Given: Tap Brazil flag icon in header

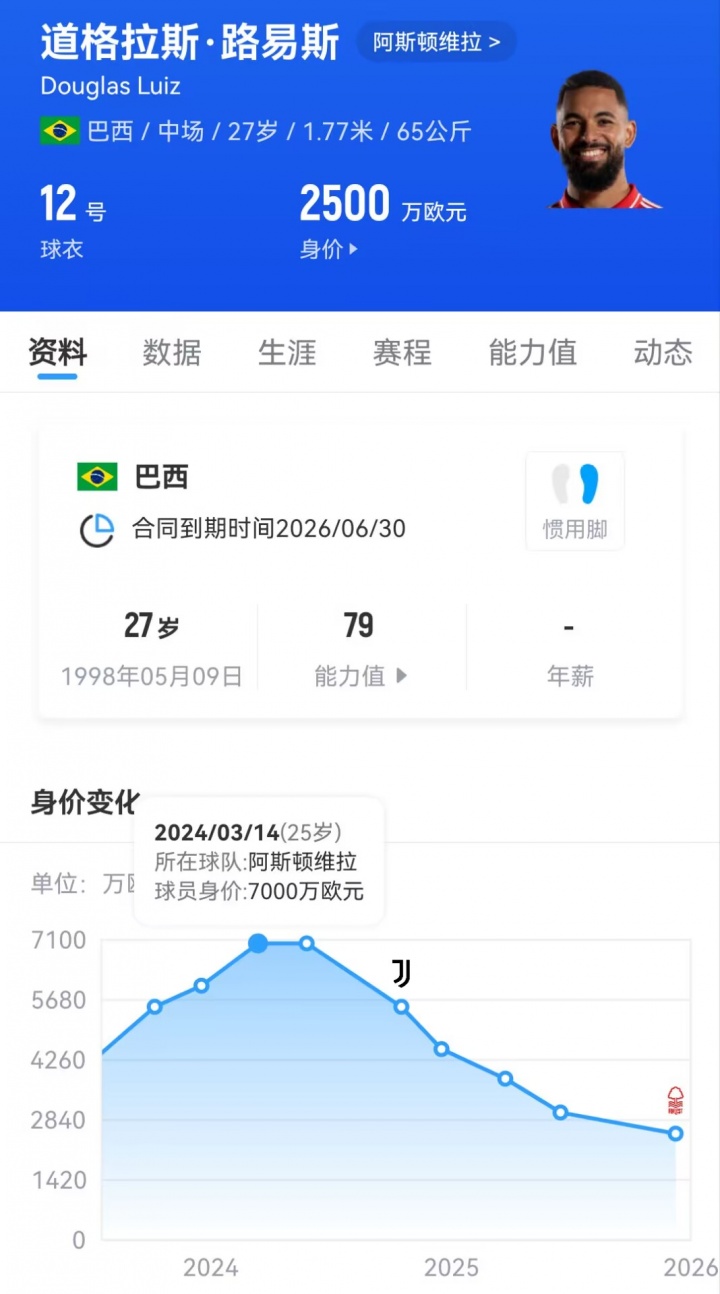Looking at the screenshot, I should click(60, 131).
